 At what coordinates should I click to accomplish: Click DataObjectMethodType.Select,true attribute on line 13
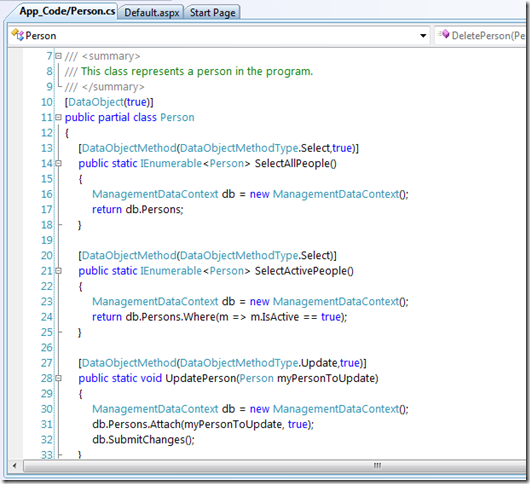[x=218, y=148]
